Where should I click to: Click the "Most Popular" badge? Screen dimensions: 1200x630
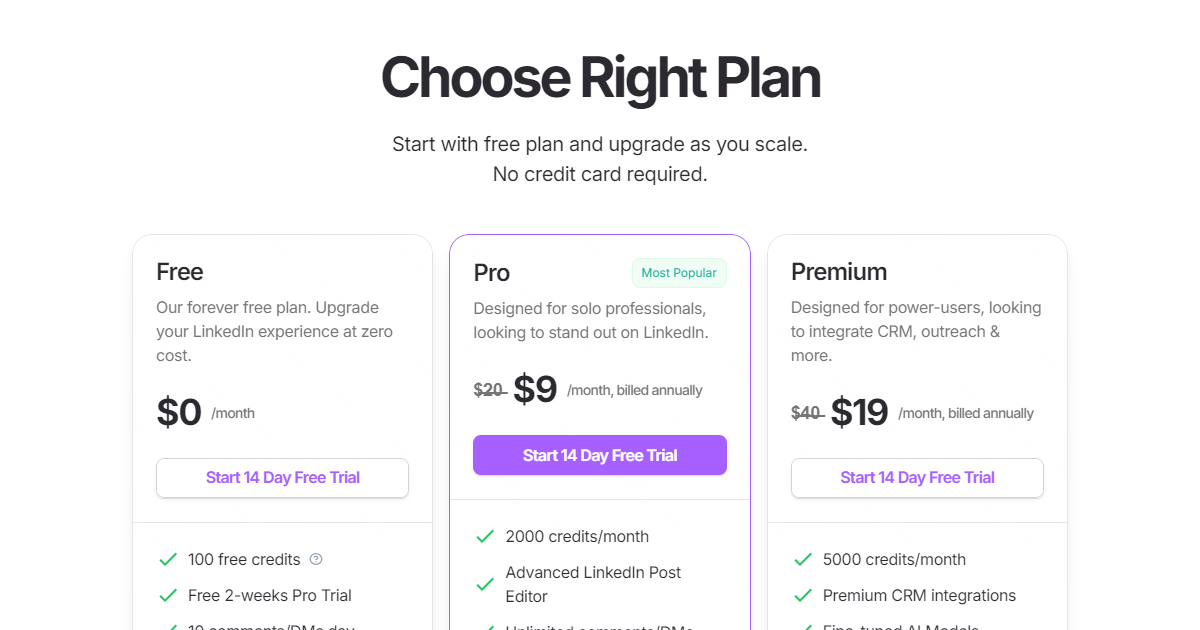point(679,272)
